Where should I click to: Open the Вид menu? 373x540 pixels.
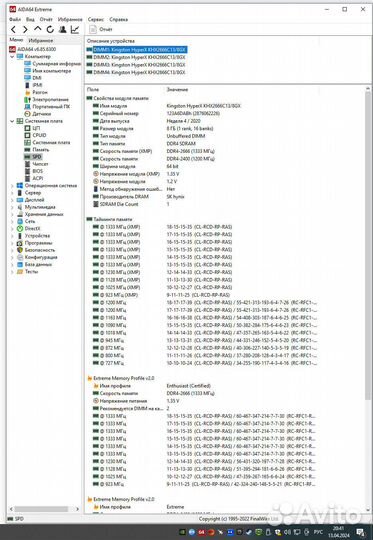pyautogui.click(x=30, y=20)
